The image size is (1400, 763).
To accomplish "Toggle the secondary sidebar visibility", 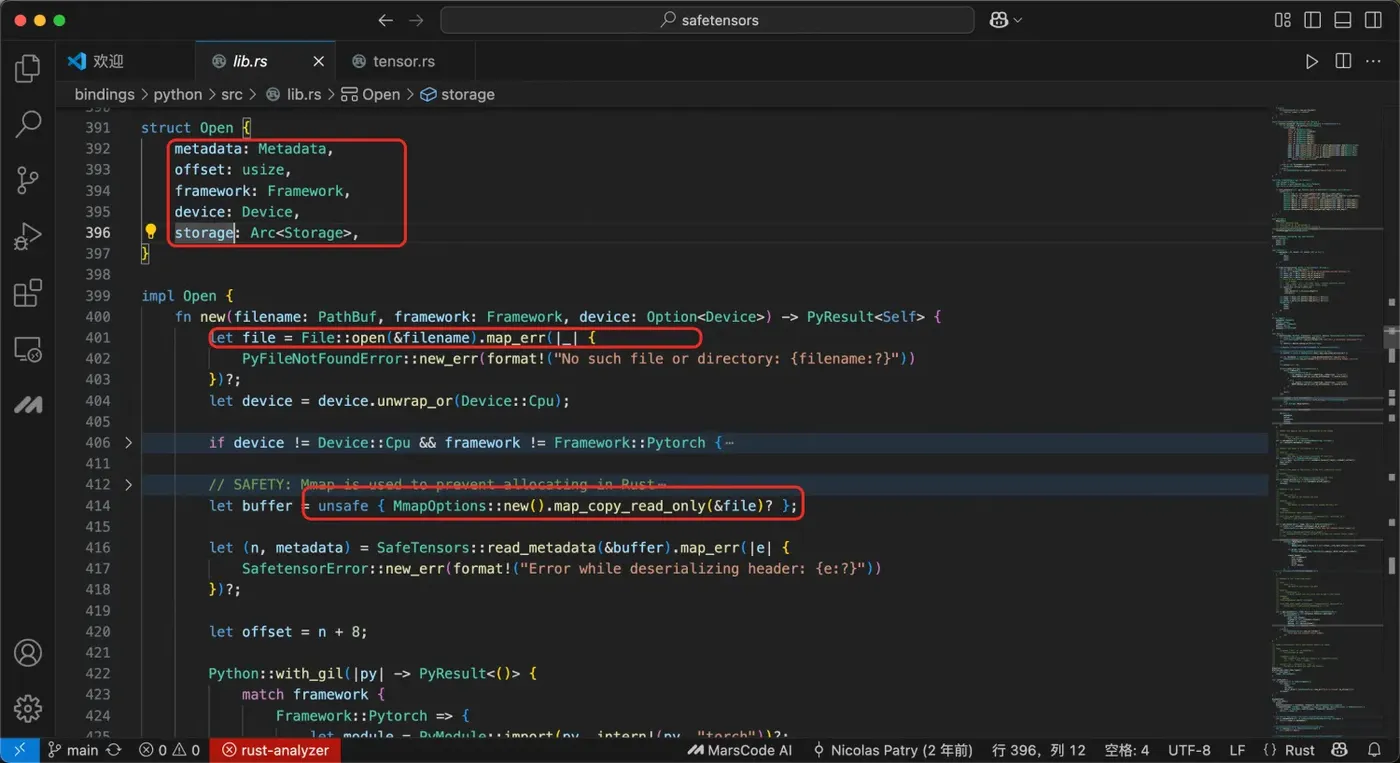I will pos(1373,20).
